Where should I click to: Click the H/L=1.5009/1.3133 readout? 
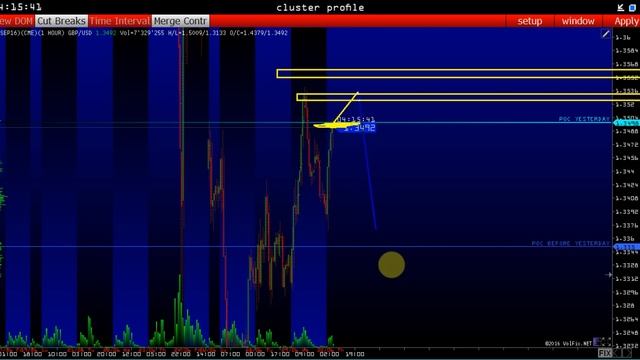point(197,33)
